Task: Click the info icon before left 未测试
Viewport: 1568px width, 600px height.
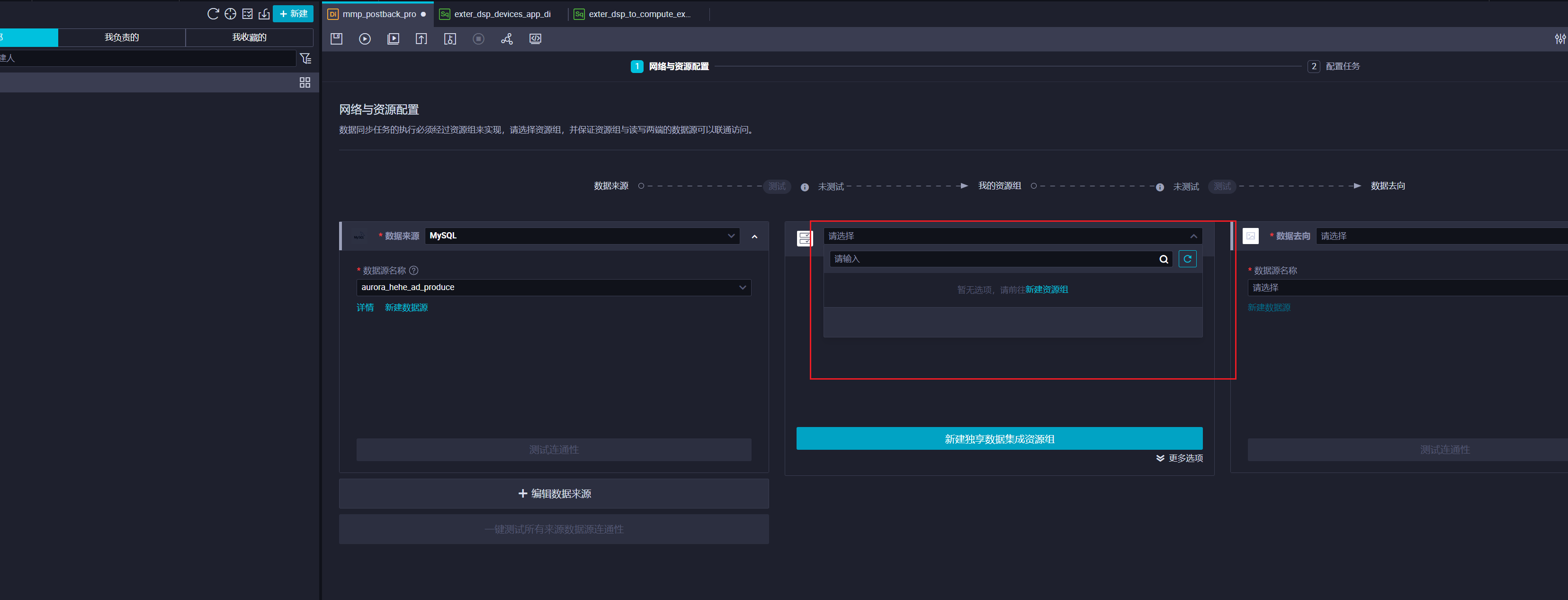Action: tap(805, 187)
